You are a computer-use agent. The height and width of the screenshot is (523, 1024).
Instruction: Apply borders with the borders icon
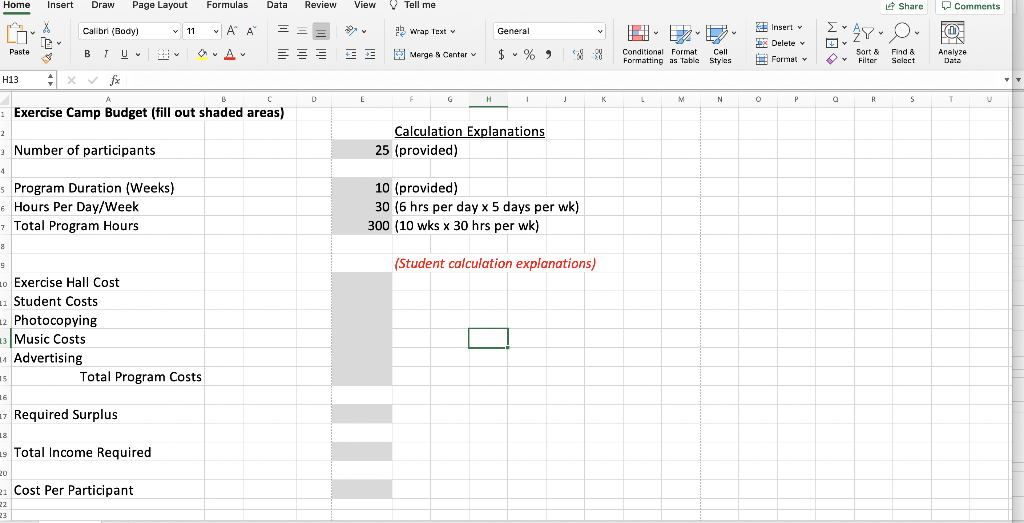(163, 55)
